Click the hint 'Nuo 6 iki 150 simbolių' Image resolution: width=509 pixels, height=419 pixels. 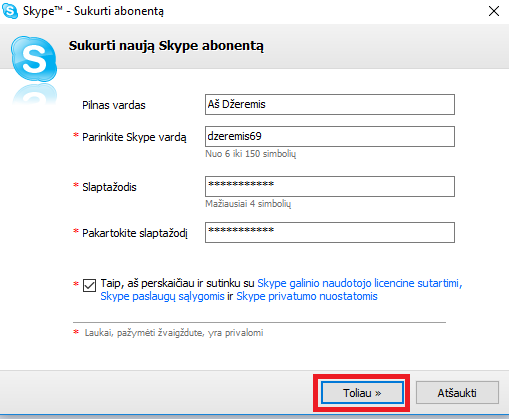pyautogui.click(x=251, y=154)
